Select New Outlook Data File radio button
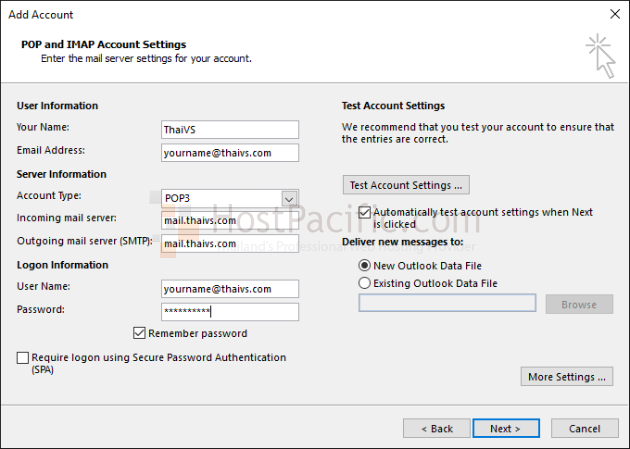Image resolution: width=630 pixels, height=449 pixels. pos(364,266)
